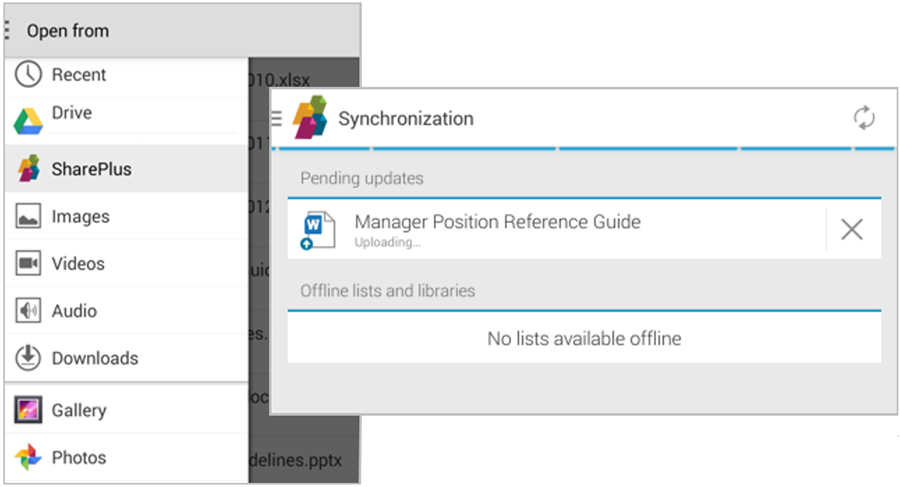Cancel upload of Manager Position Reference Guide
900x487 pixels.
click(x=852, y=230)
